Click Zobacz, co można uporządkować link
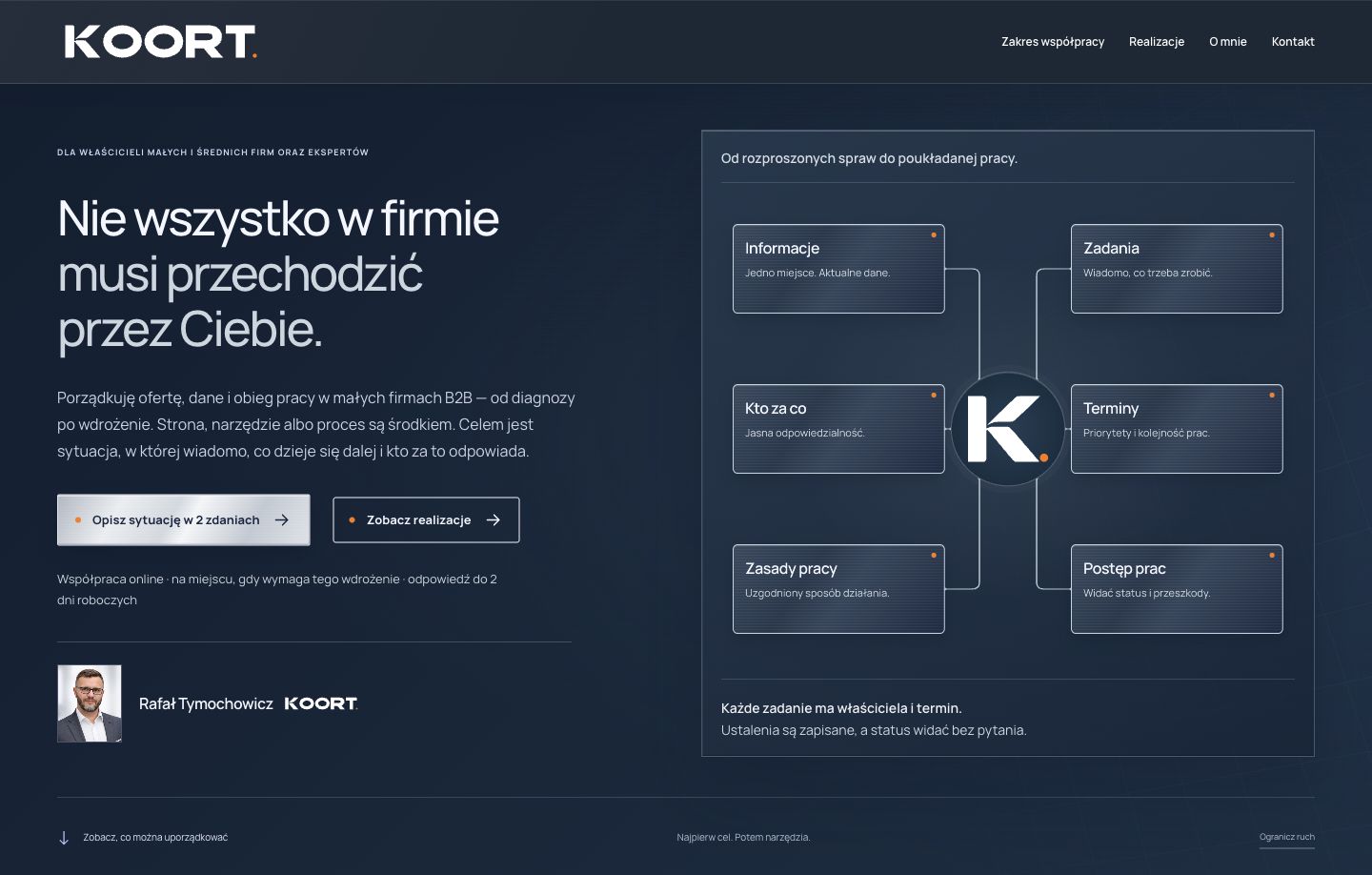1372x875 pixels. [x=155, y=838]
